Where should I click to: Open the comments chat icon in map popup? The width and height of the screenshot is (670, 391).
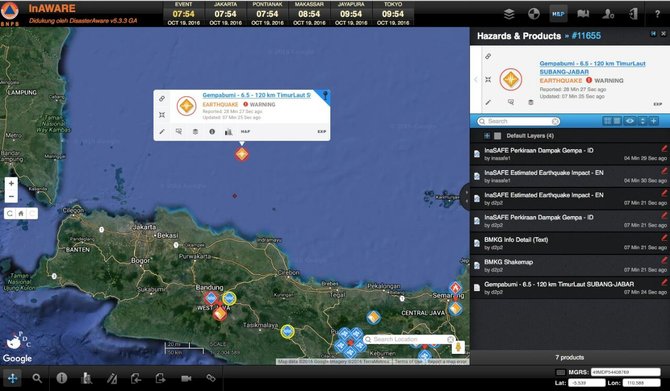tap(179, 132)
